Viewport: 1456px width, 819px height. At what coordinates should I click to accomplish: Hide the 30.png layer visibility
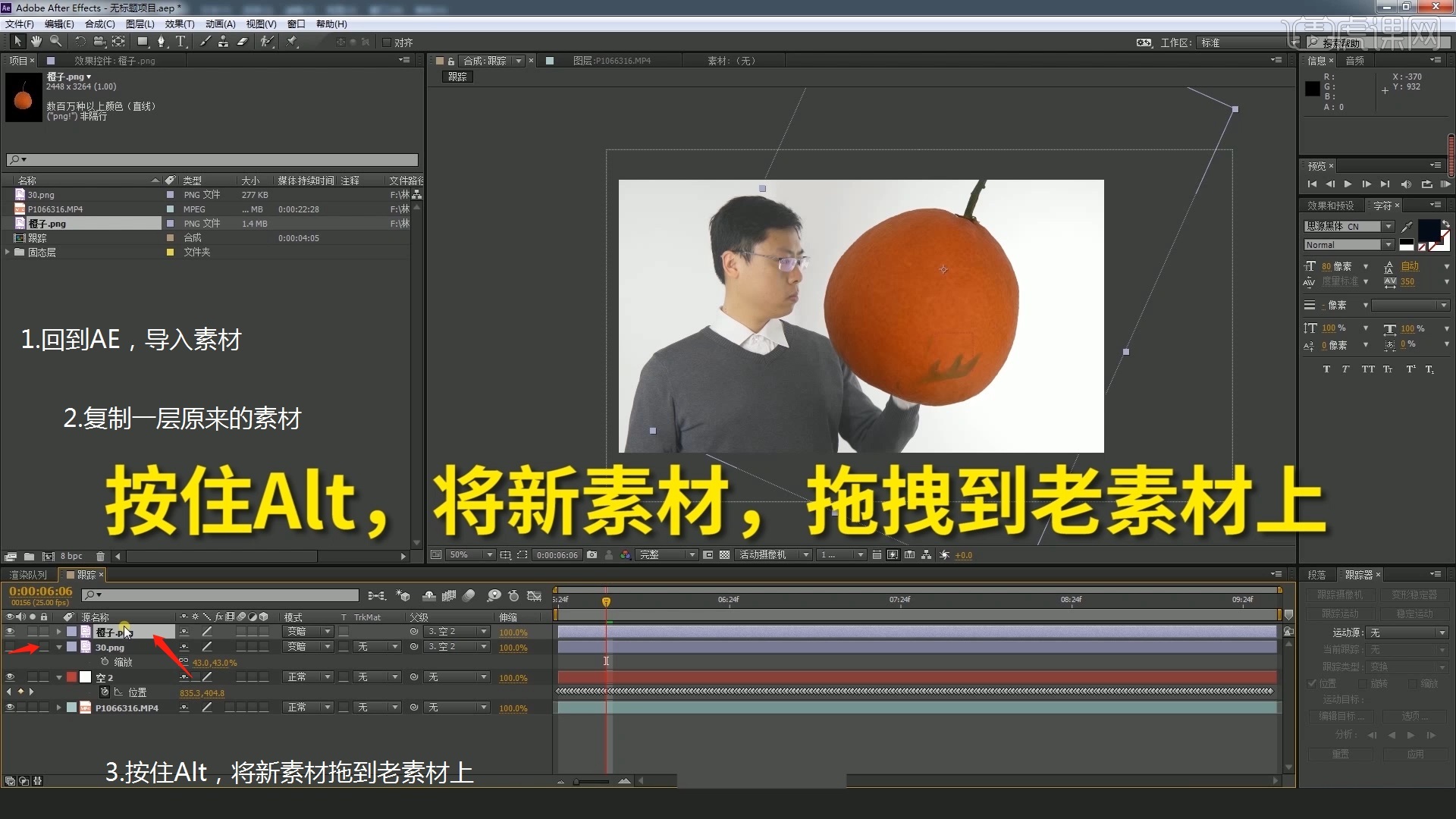[10, 647]
